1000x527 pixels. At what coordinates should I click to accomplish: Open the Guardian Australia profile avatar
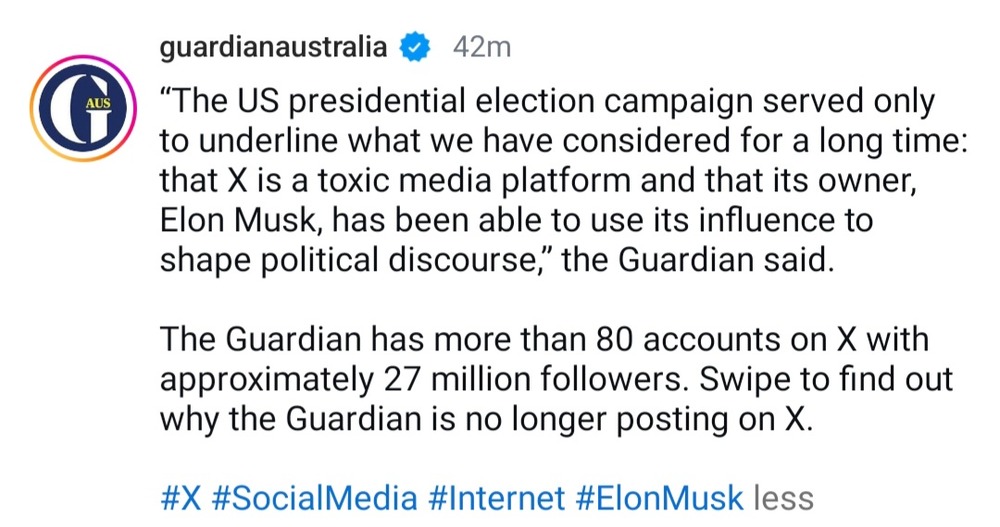pyautogui.click(x=83, y=107)
